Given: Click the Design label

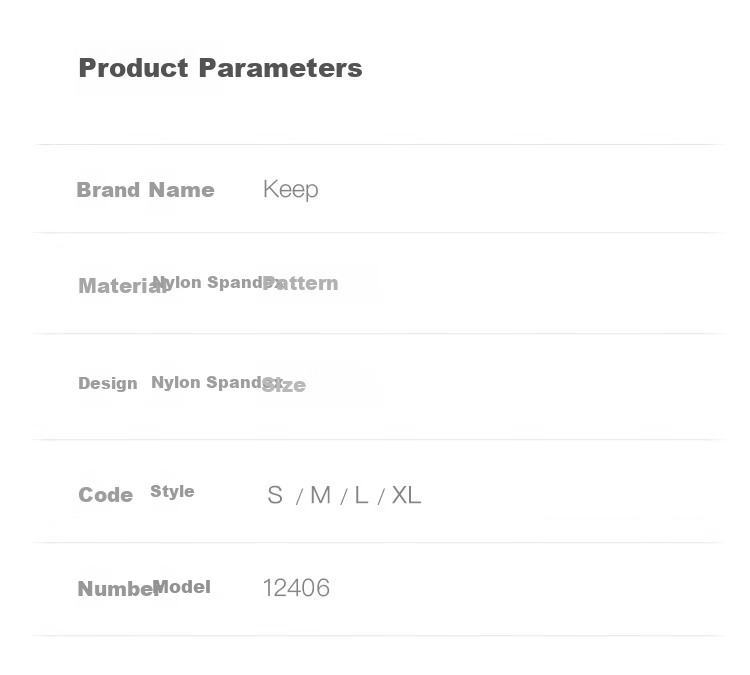Looking at the screenshot, I should pos(108,383).
